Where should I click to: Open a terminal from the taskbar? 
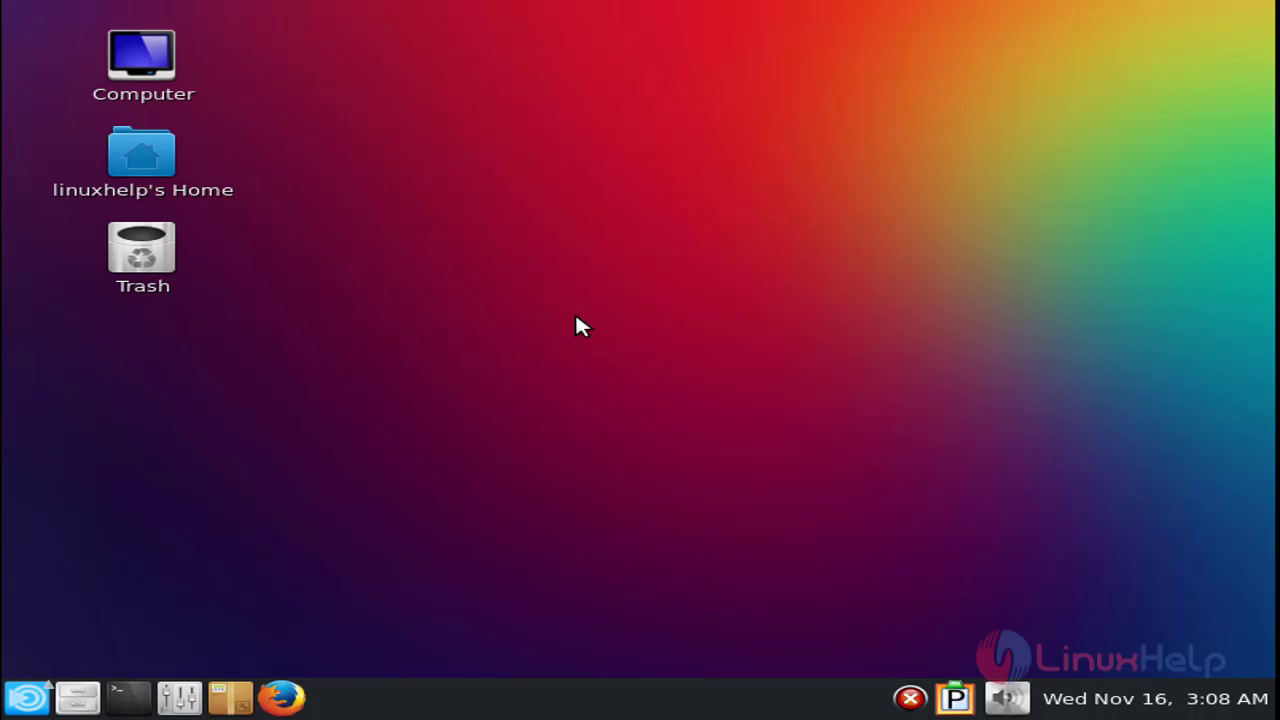point(128,697)
